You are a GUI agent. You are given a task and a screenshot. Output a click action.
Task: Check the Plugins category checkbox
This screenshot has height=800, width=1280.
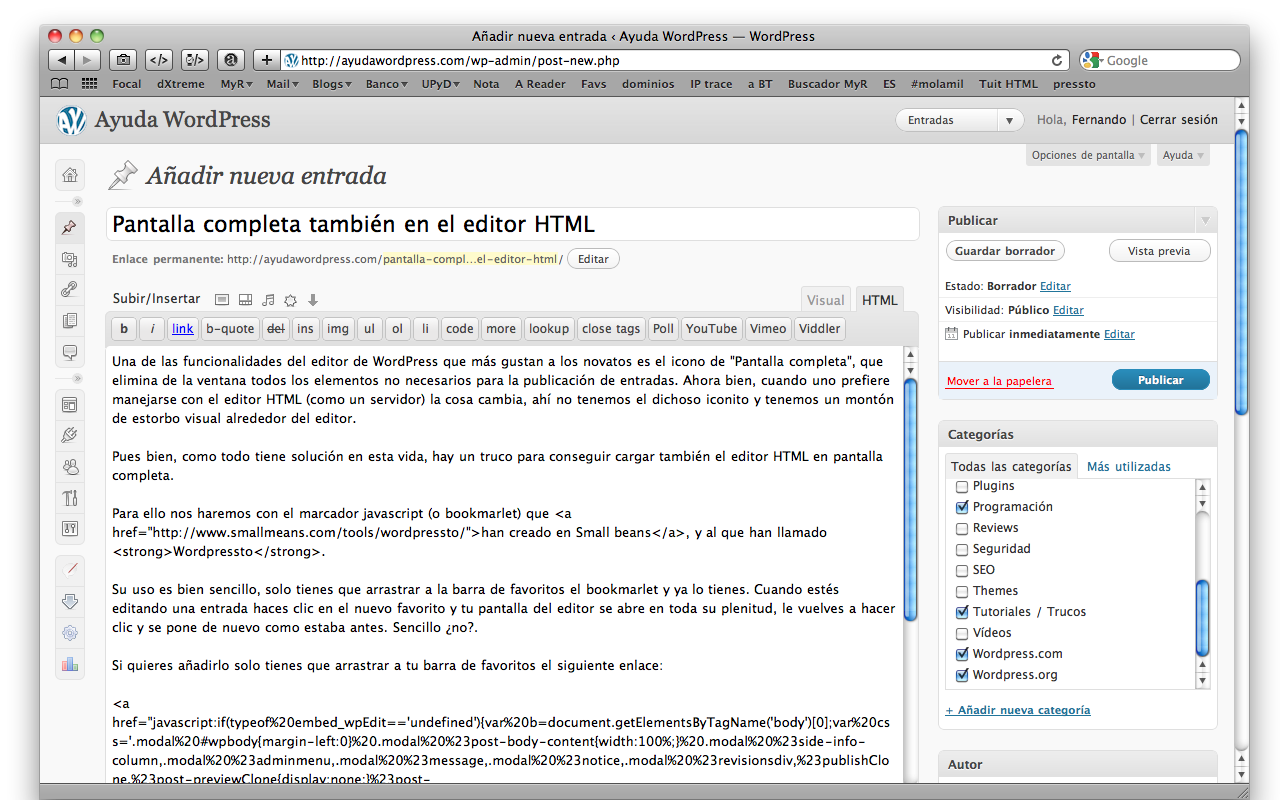point(962,486)
